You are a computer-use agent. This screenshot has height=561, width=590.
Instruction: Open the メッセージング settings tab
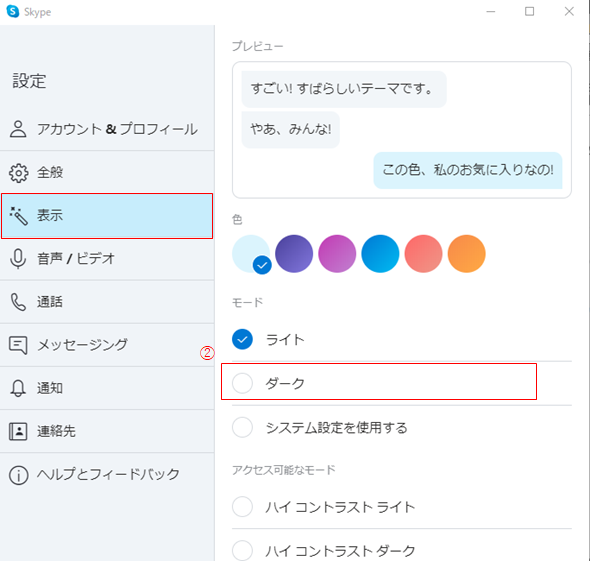(107, 345)
